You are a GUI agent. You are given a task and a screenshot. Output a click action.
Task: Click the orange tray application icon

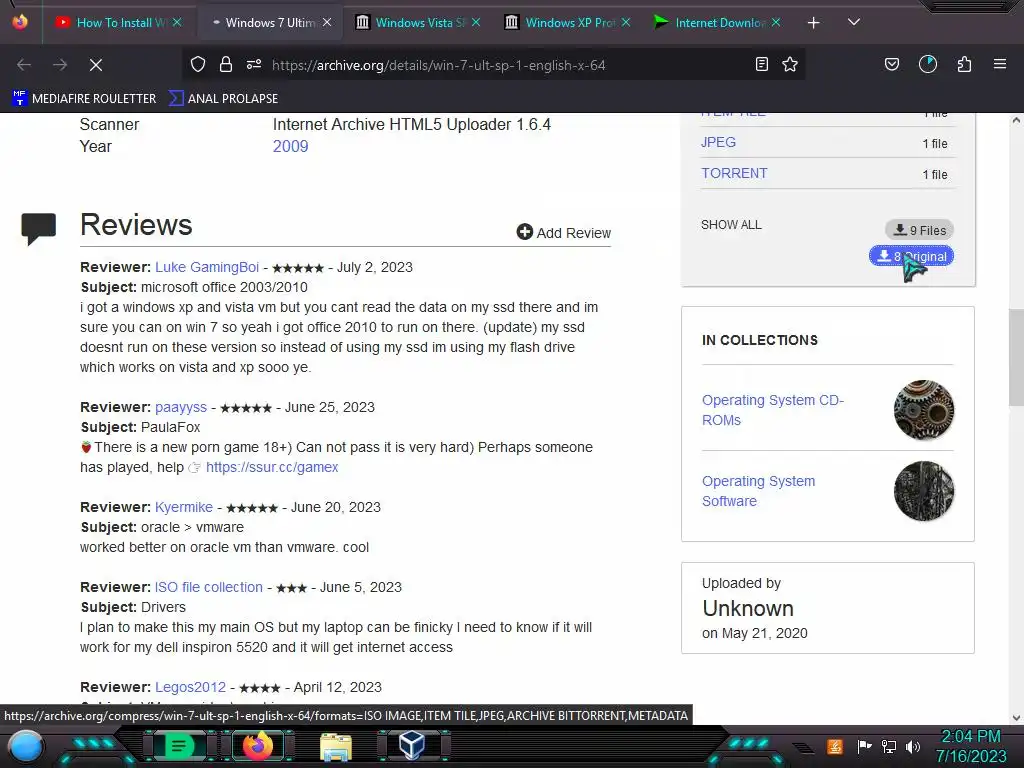(835, 746)
